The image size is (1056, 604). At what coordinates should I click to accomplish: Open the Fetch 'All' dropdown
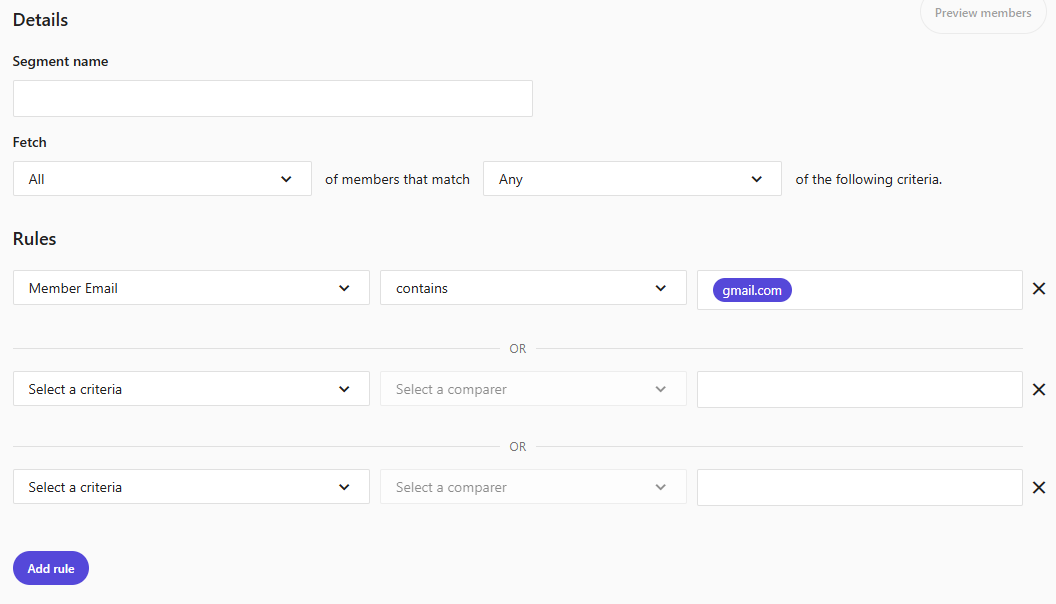point(162,179)
